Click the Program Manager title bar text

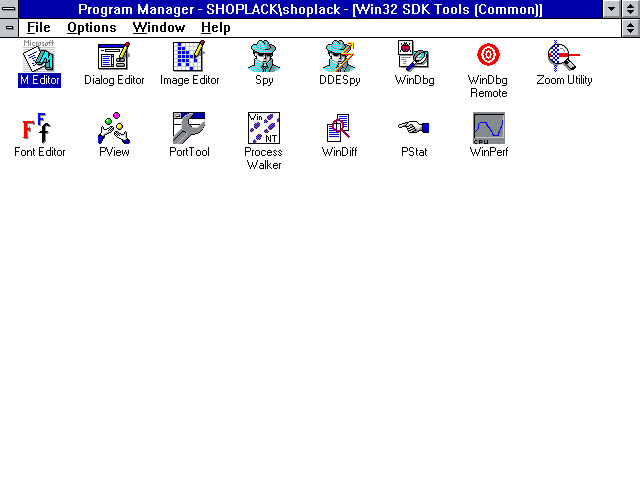[x=310, y=9]
